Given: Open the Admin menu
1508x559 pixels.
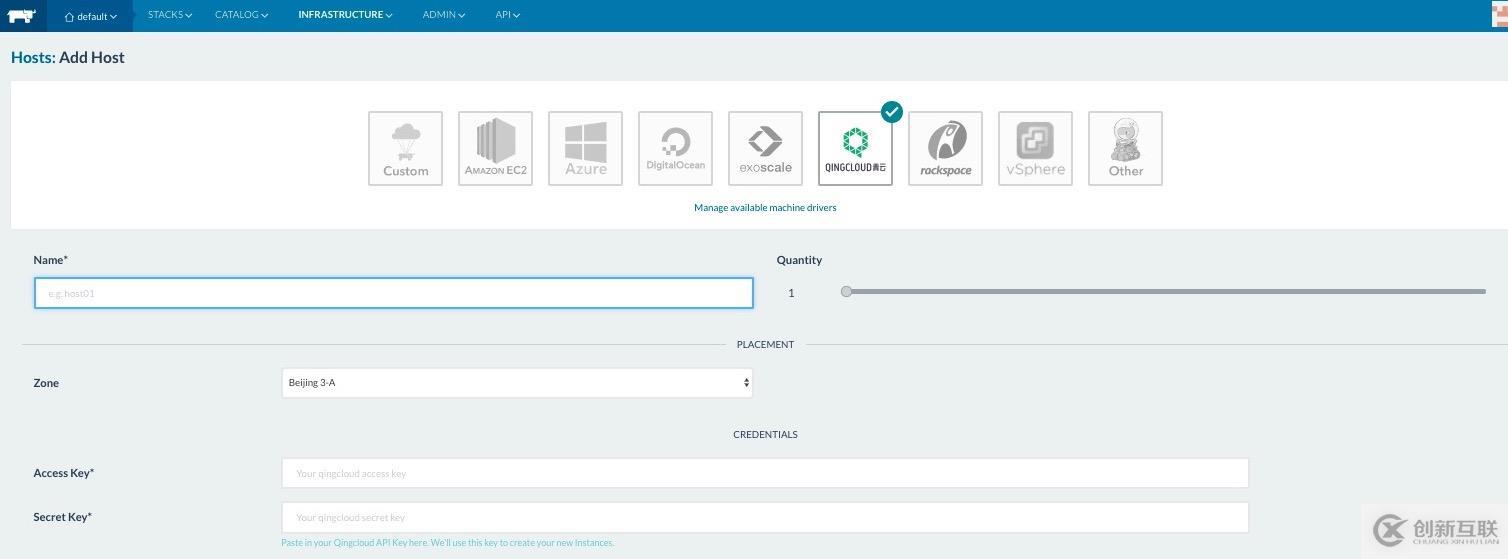Looking at the screenshot, I should (x=444, y=15).
